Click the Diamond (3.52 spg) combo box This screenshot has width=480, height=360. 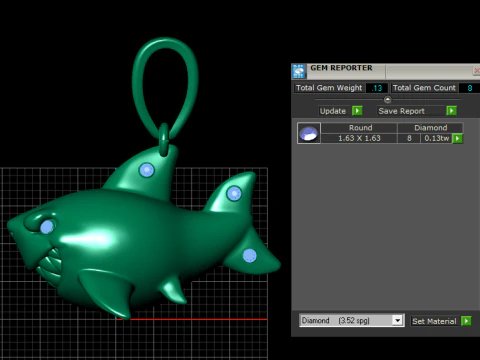(352, 321)
